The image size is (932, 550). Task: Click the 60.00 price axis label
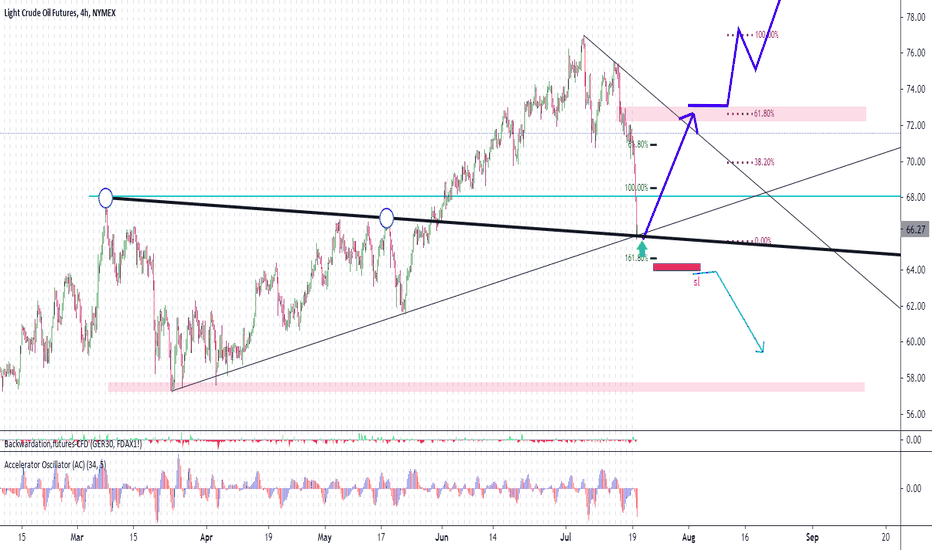[915, 342]
